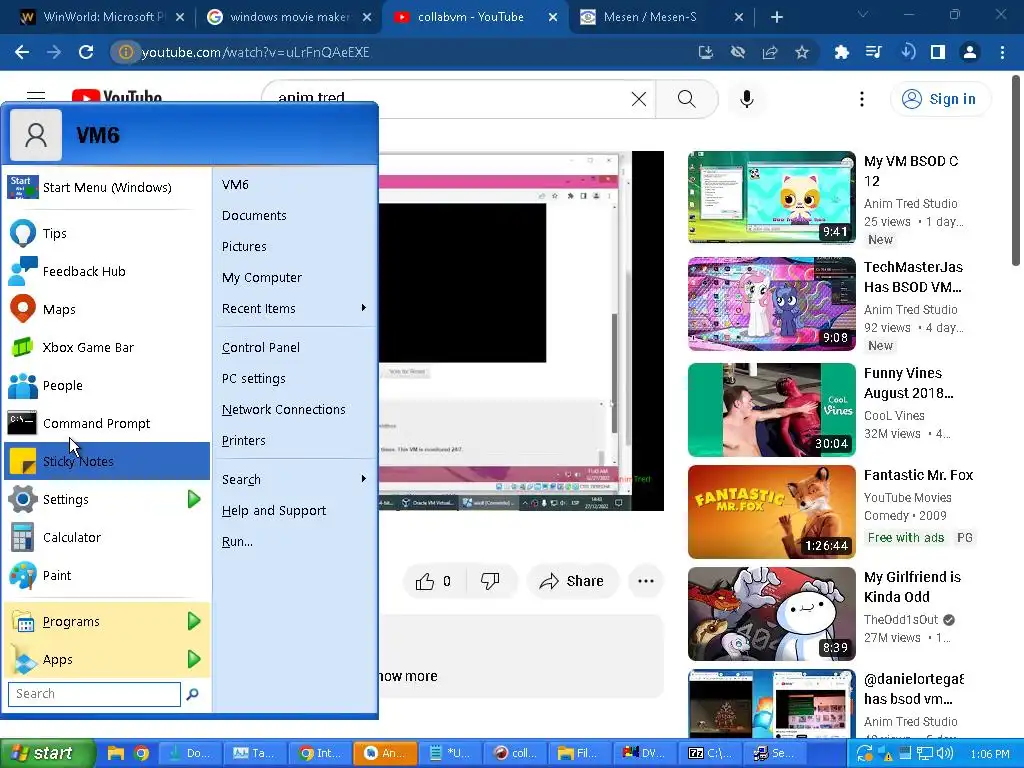Open more actions ellipsis under video

click(x=646, y=581)
